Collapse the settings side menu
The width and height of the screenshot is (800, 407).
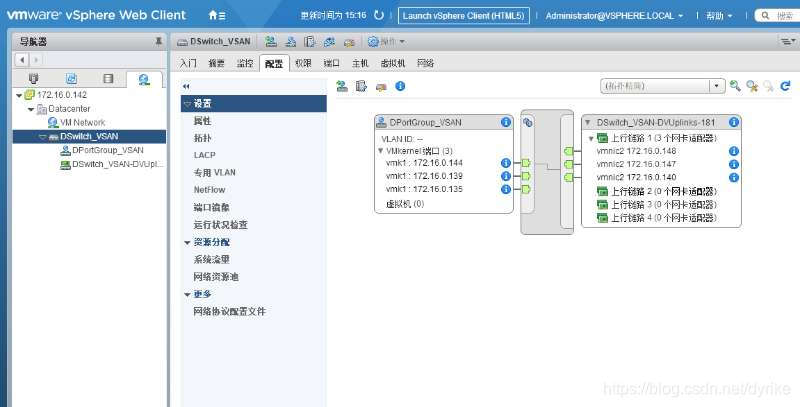point(186,86)
